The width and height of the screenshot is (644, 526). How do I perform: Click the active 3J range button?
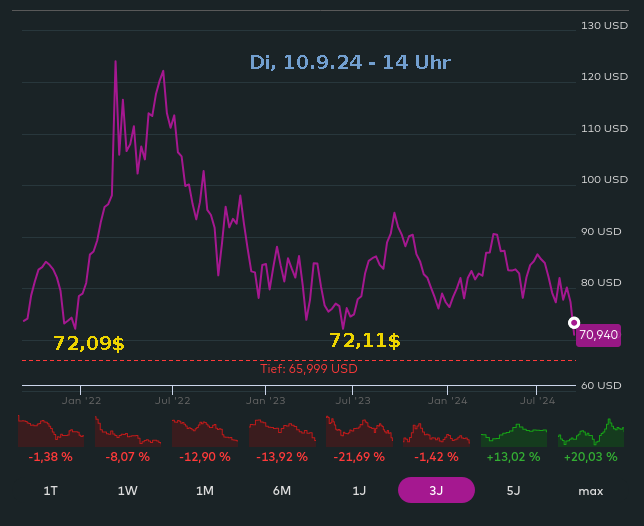[436, 490]
